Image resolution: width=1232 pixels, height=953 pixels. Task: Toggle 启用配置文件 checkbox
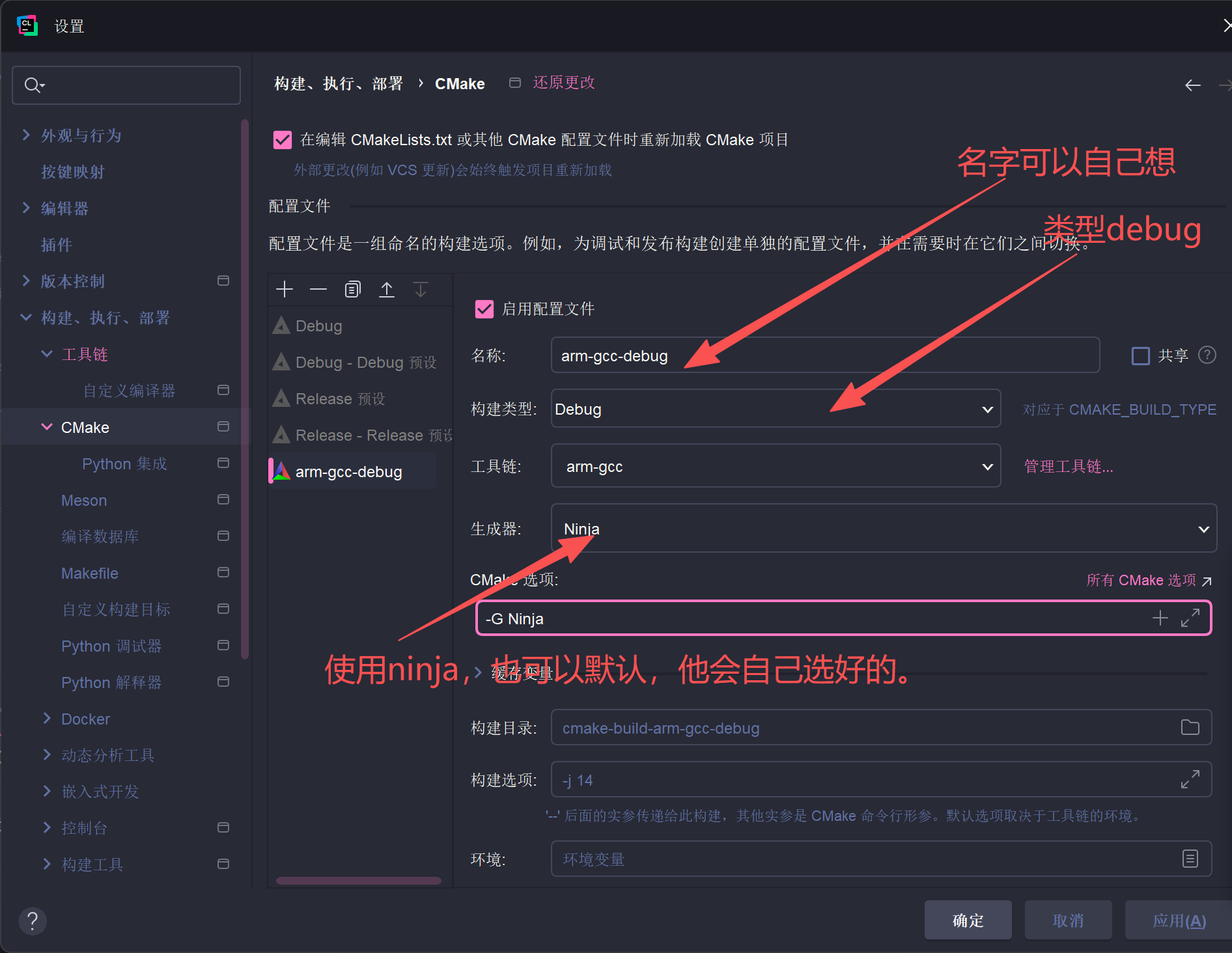click(x=484, y=309)
